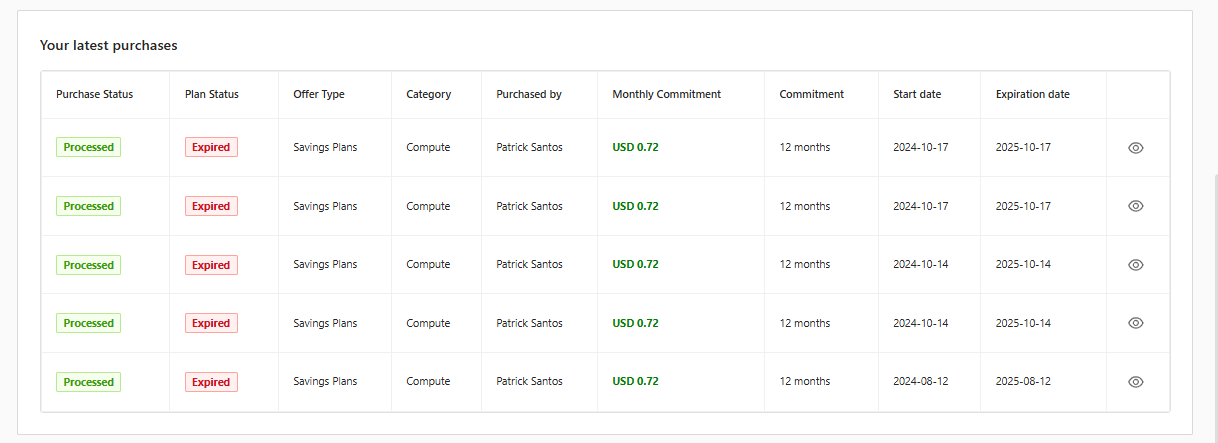Click the vertical scrollbar on the right edge
The height and width of the screenshot is (443, 1218).
click(1213, 300)
